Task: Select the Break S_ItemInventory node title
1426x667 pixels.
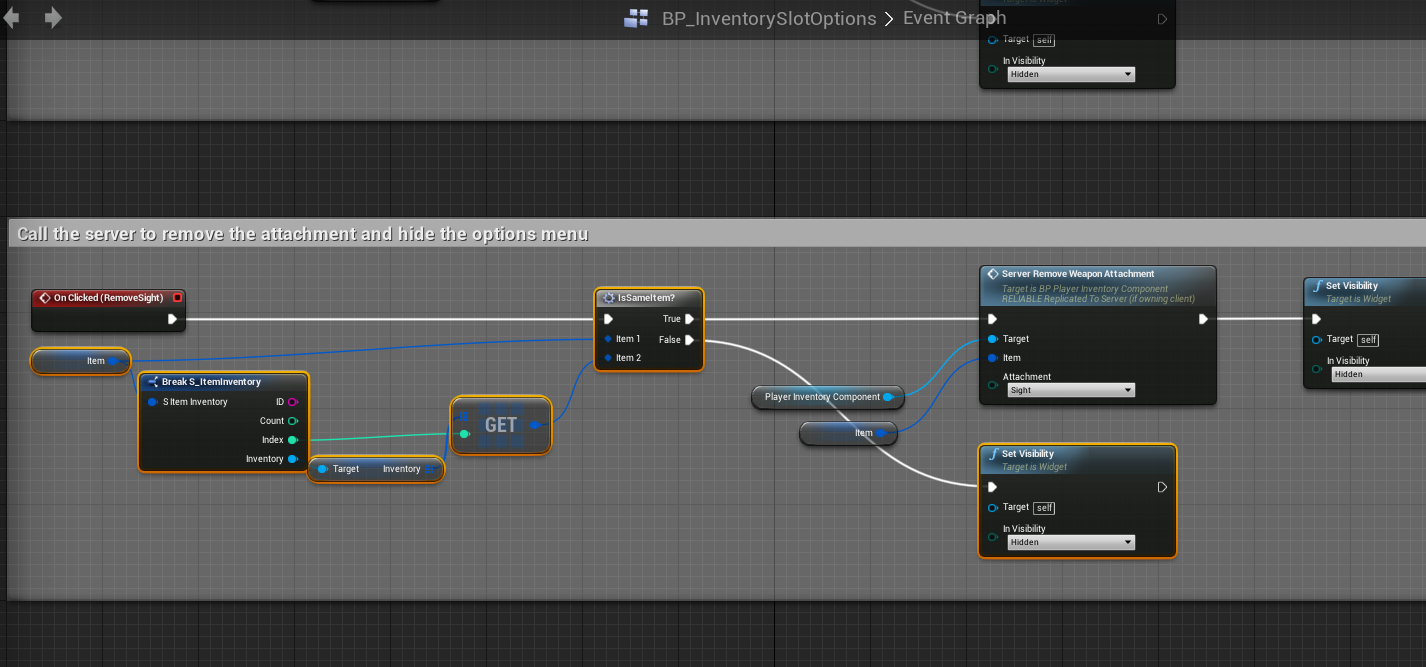Action: (x=211, y=382)
